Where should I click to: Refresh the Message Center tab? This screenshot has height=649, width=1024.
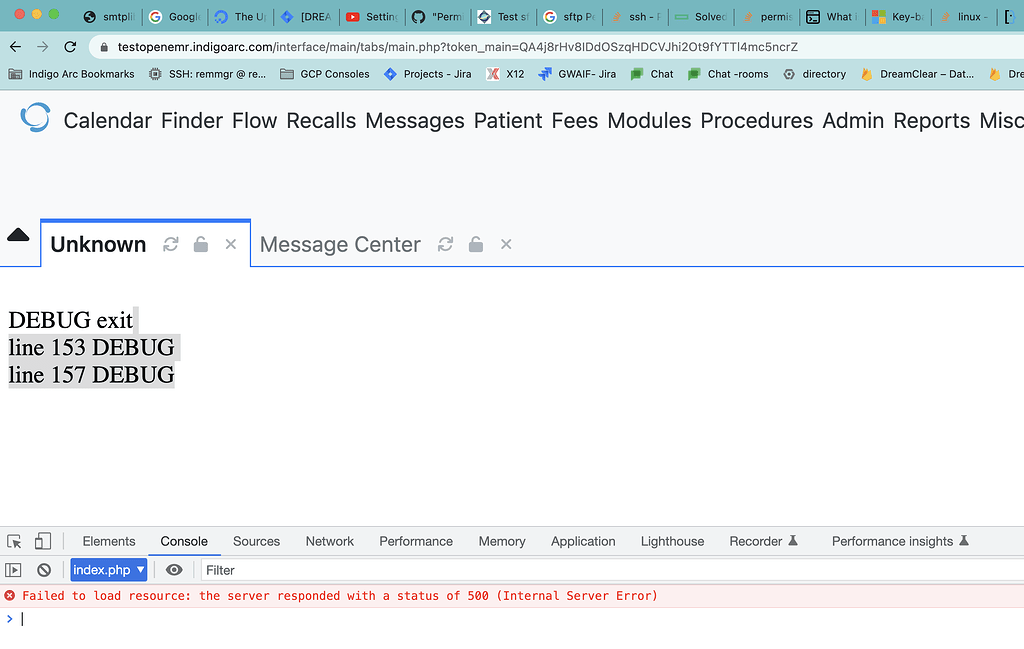(x=445, y=244)
